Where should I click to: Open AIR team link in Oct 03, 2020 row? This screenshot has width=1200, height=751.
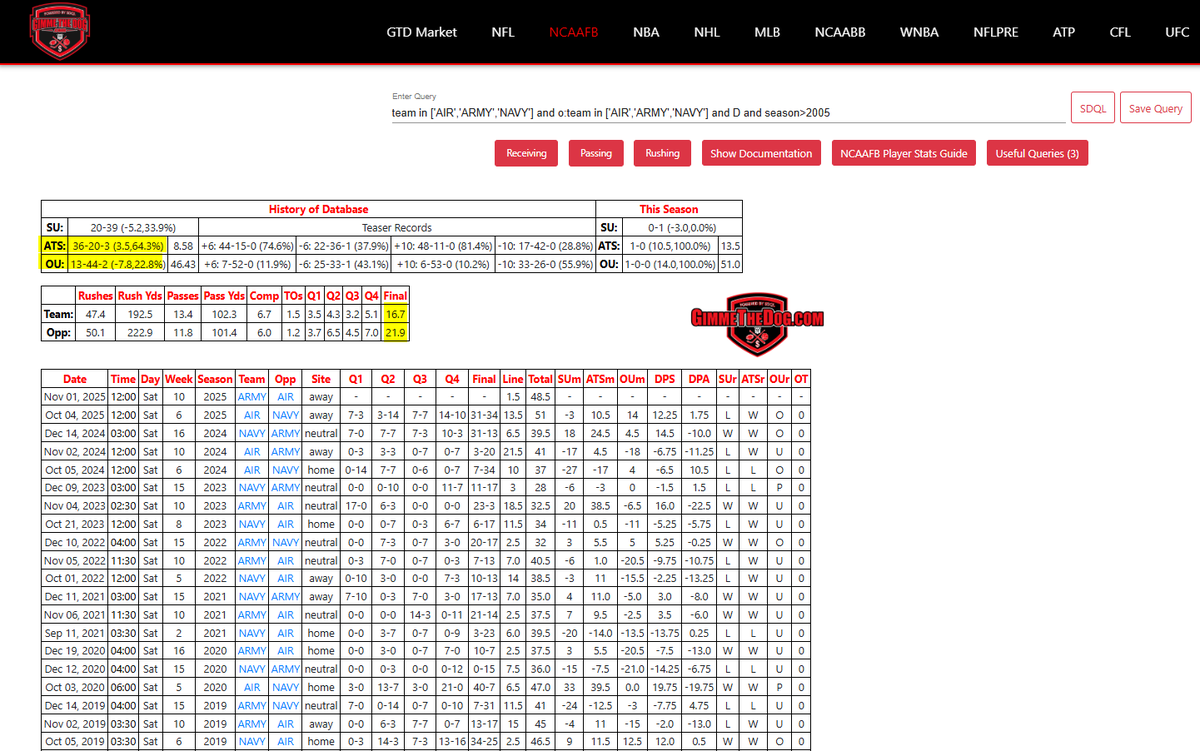click(252, 687)
